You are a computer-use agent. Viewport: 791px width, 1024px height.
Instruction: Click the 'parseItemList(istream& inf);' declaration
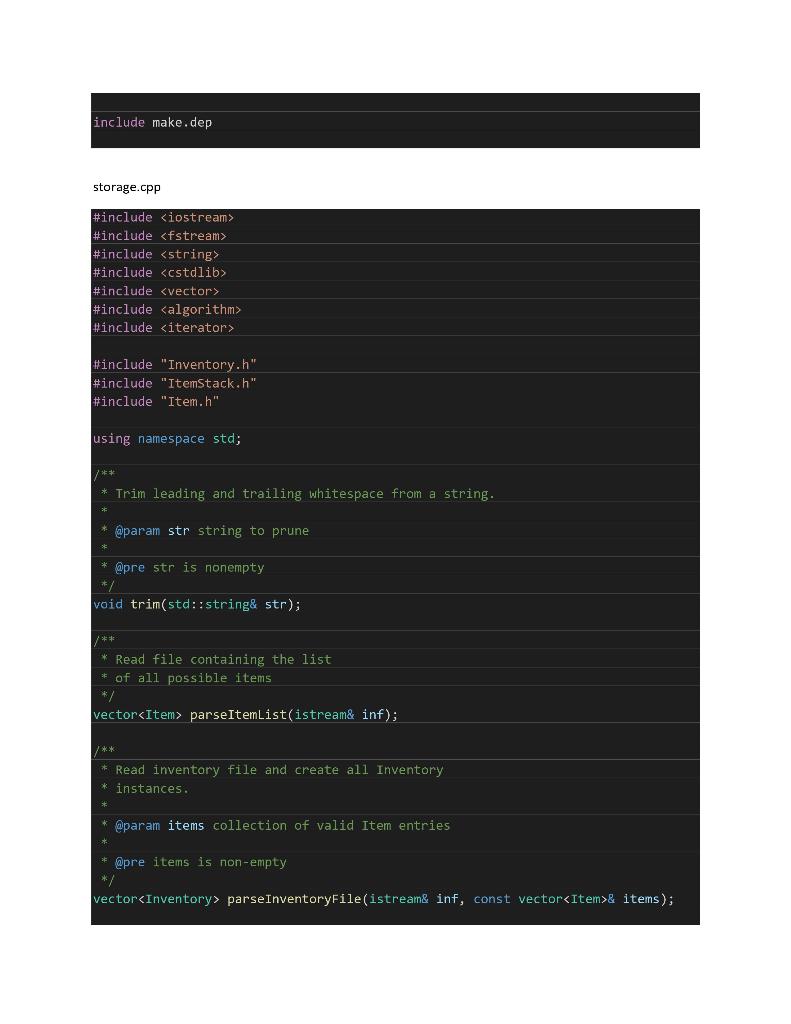246,714
